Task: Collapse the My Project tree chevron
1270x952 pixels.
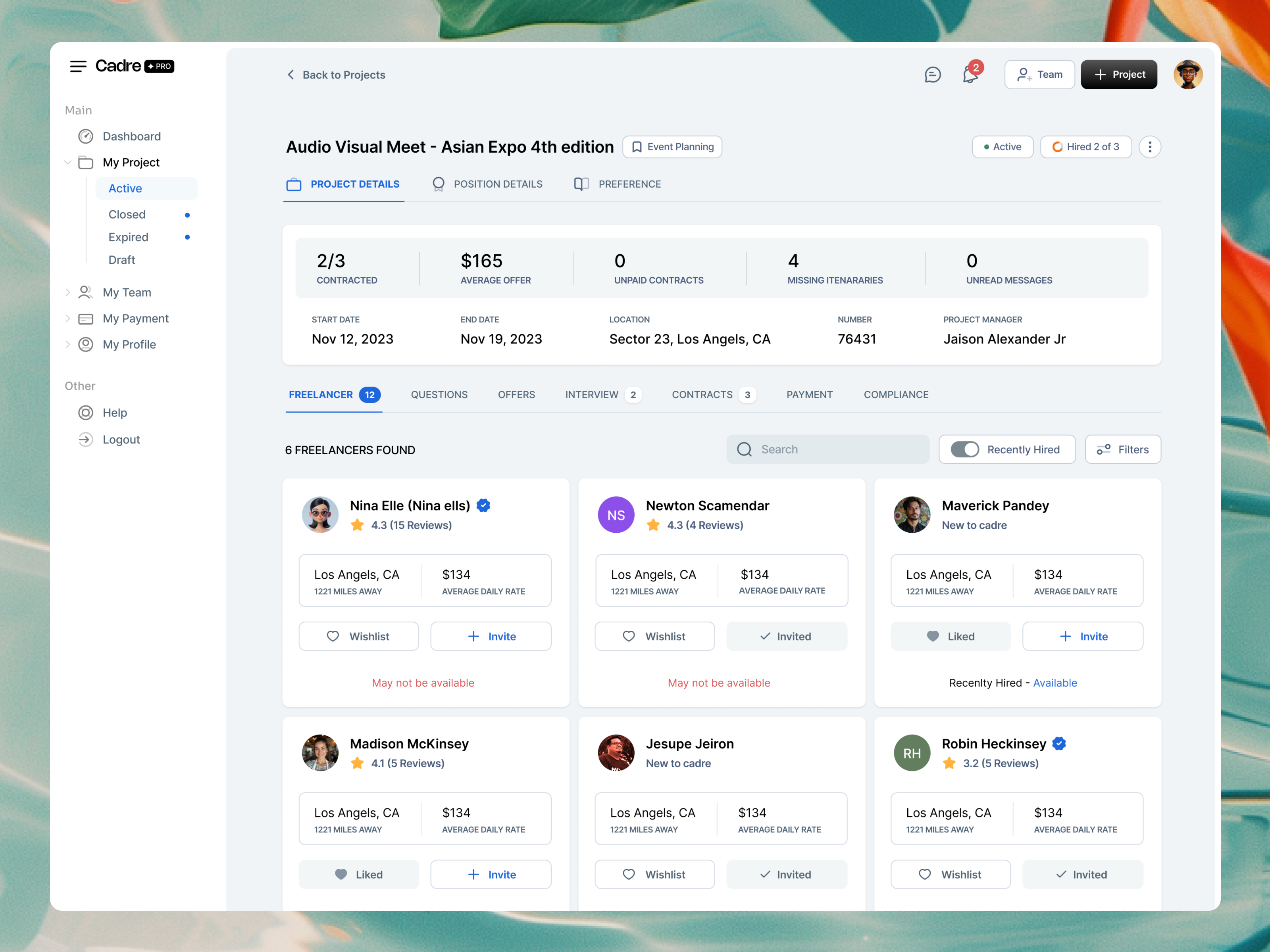Action: click(x=68, y=162)
